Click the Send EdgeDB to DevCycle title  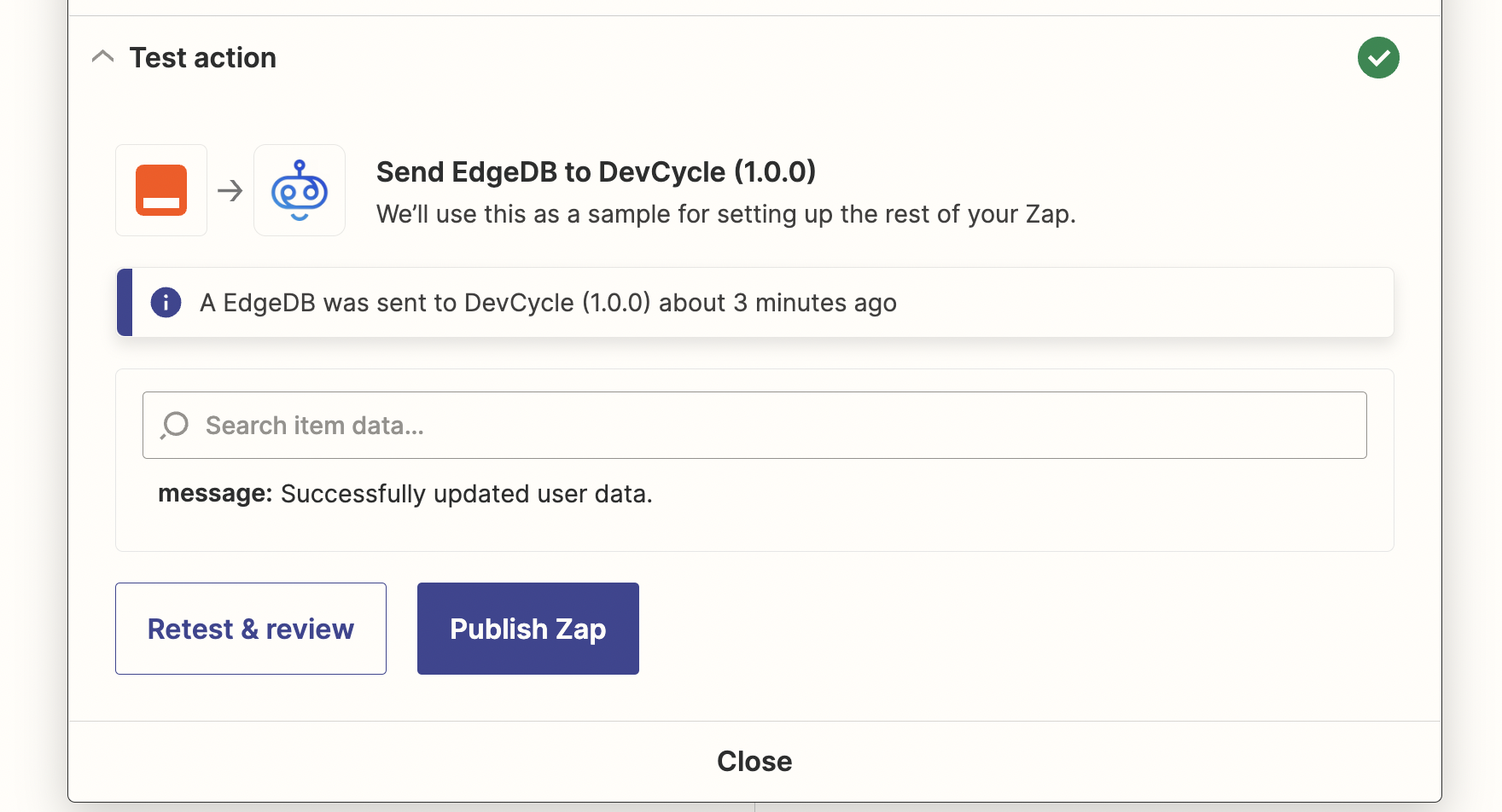(x=596, y=172)
